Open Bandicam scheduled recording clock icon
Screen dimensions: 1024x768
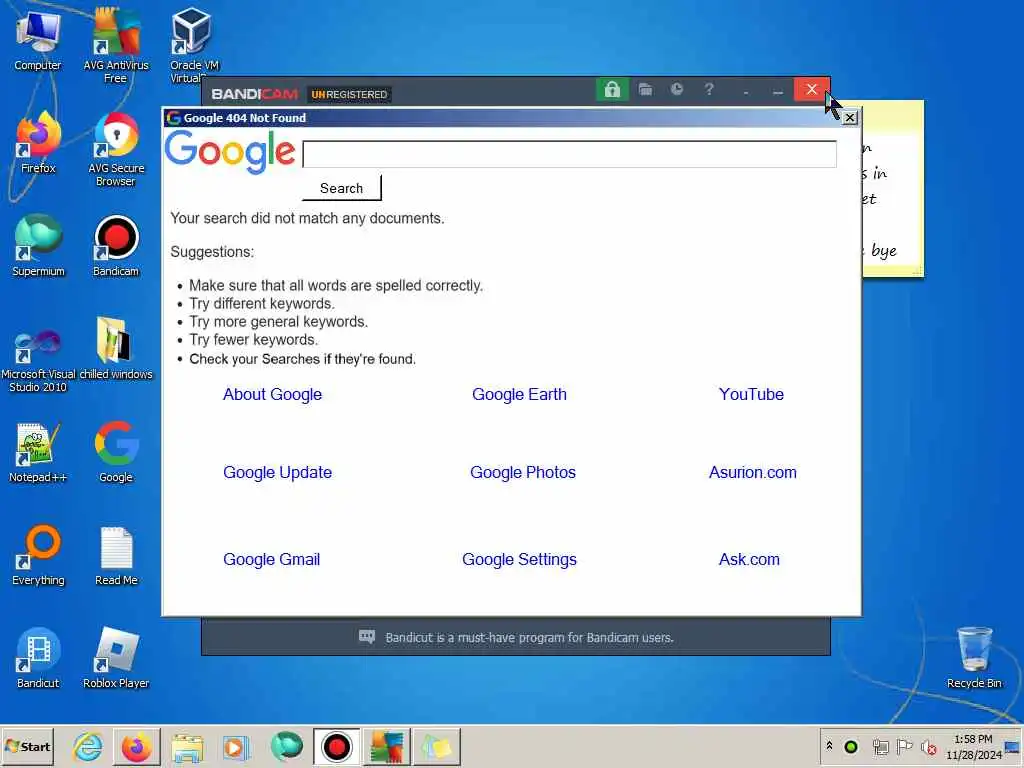pos(677,89)
